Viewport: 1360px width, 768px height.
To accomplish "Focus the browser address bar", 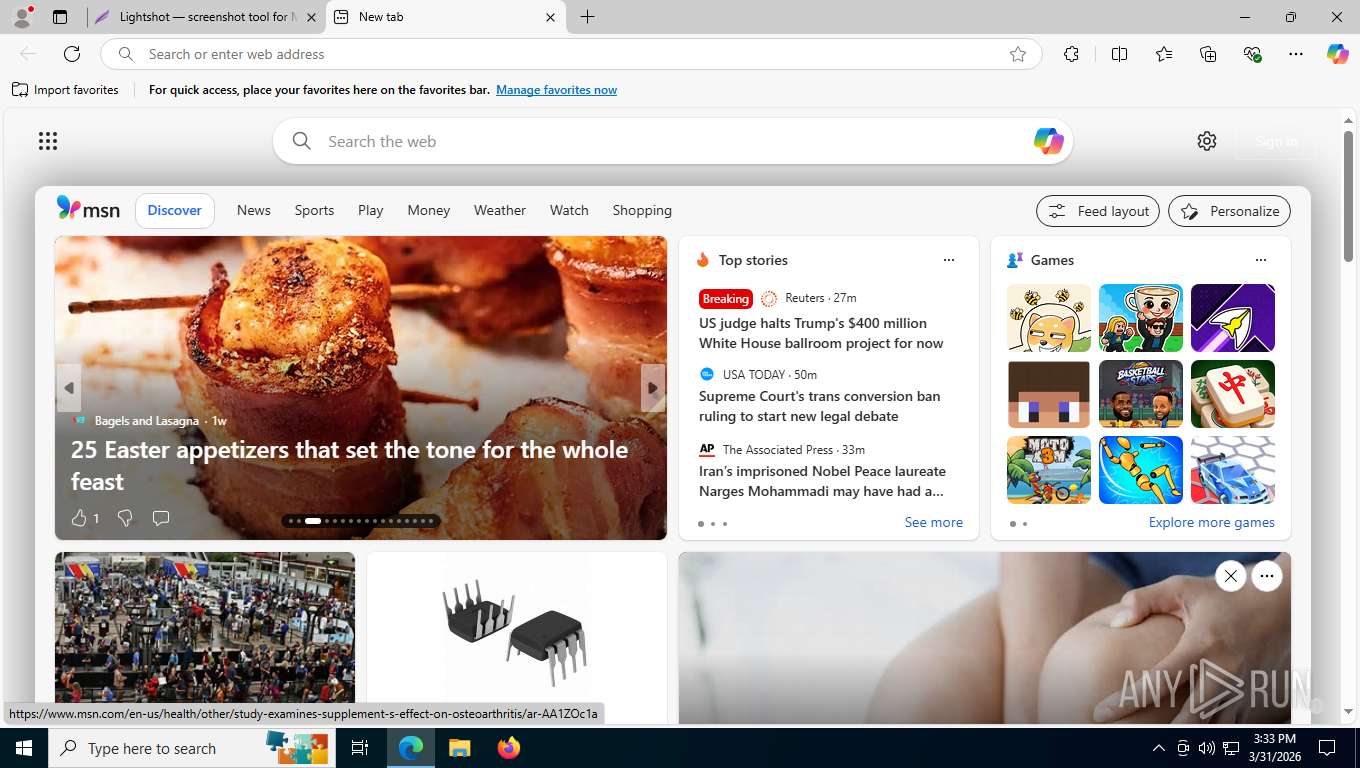I will tap(570, 54).
